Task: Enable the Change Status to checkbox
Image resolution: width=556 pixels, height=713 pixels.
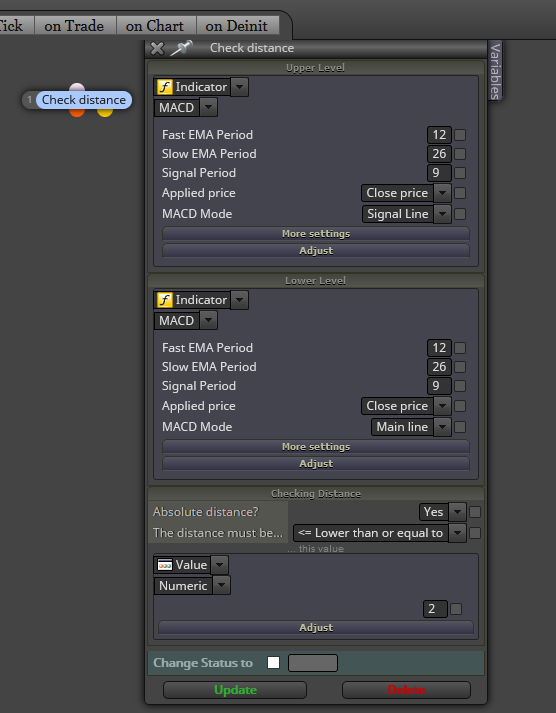Action: [x=273, y=663]
